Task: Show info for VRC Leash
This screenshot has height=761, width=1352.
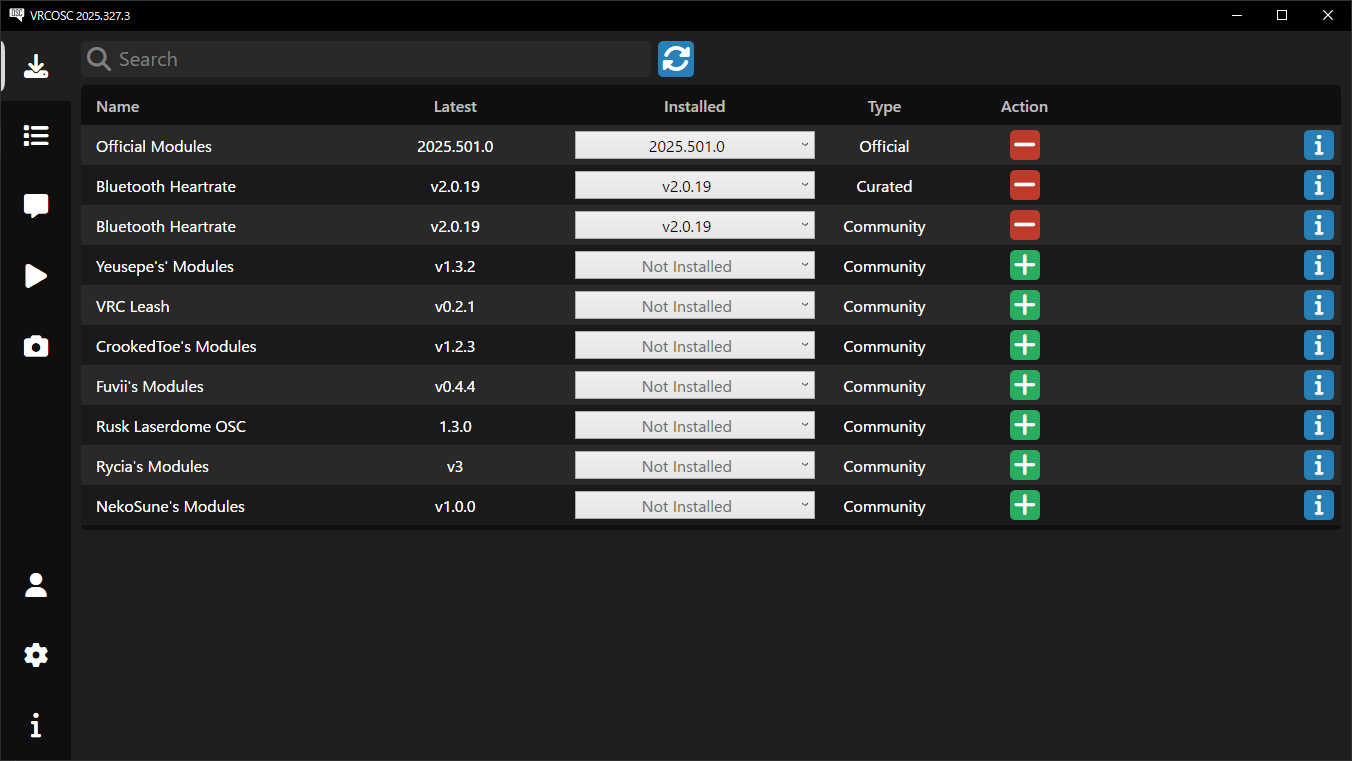Action: click(x=1318, y=305)
